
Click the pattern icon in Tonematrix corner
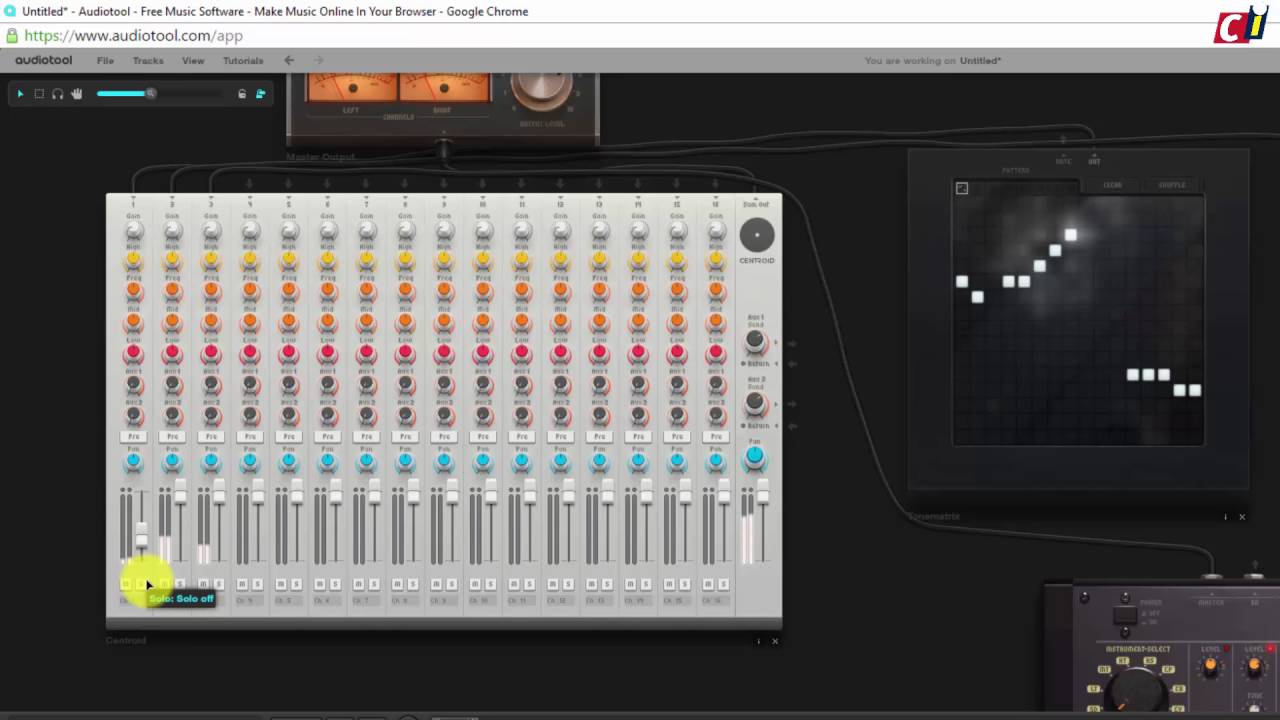pyautogui.click(x=962, y=188)
